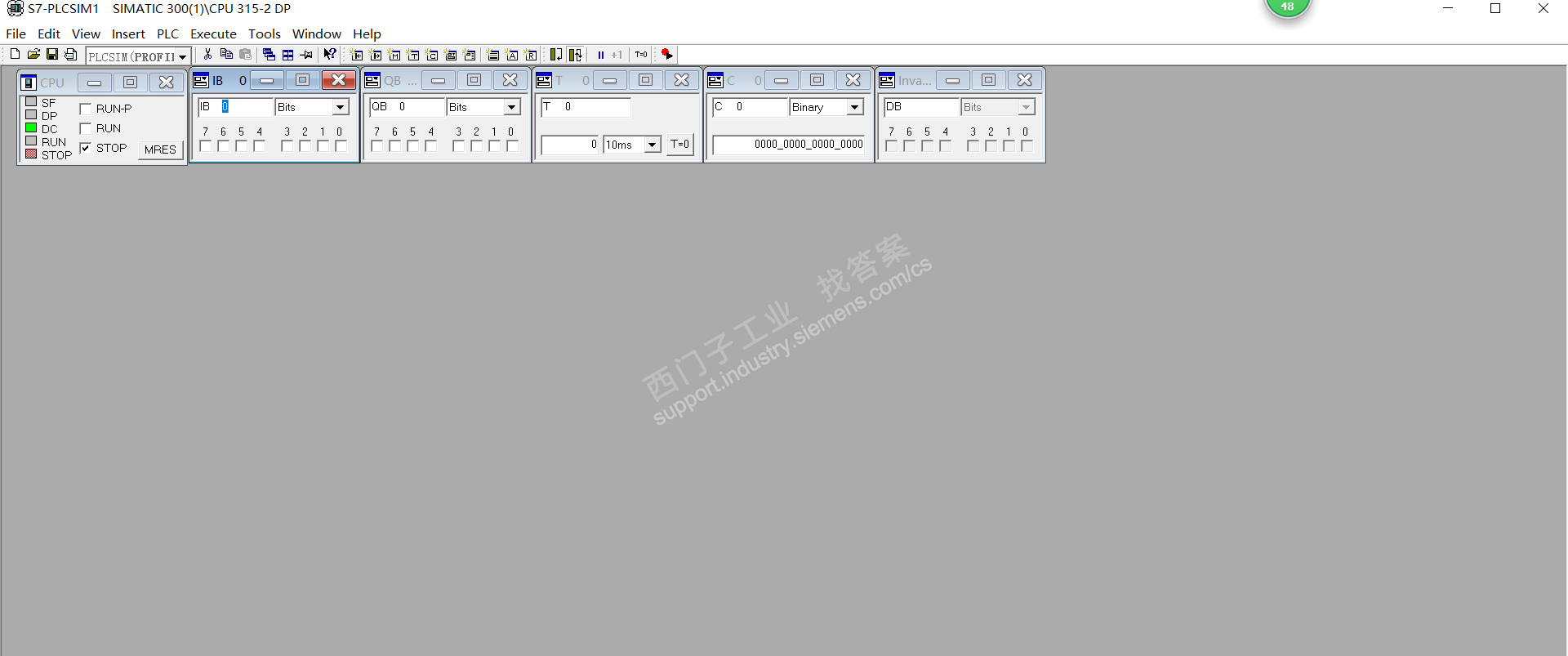Viewport: 1568px width, 656px height.
Task: Cascade windows toolbar icon
Action: 269,55
